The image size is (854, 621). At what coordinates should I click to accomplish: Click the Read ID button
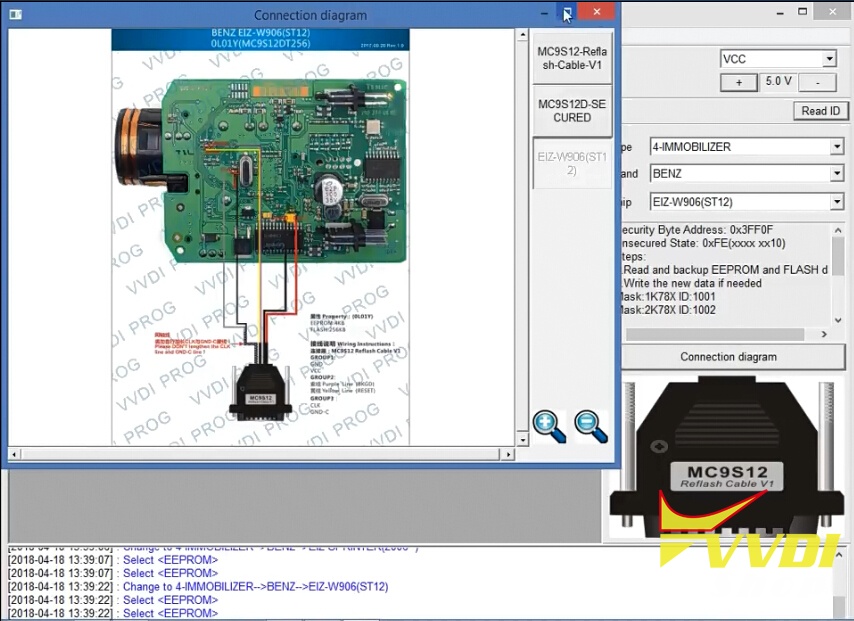820,111
